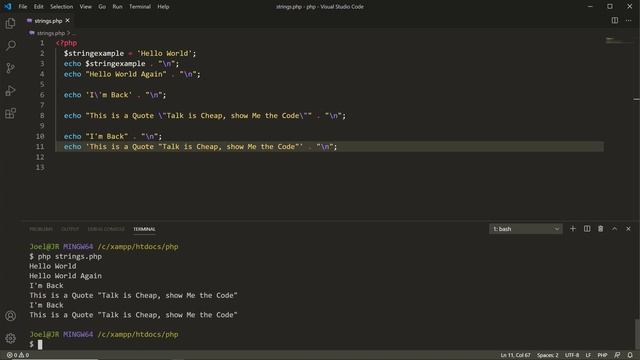Screen dimensions: 640x360
Task: Open notifications bell in status bar
Action: (630, 355)
